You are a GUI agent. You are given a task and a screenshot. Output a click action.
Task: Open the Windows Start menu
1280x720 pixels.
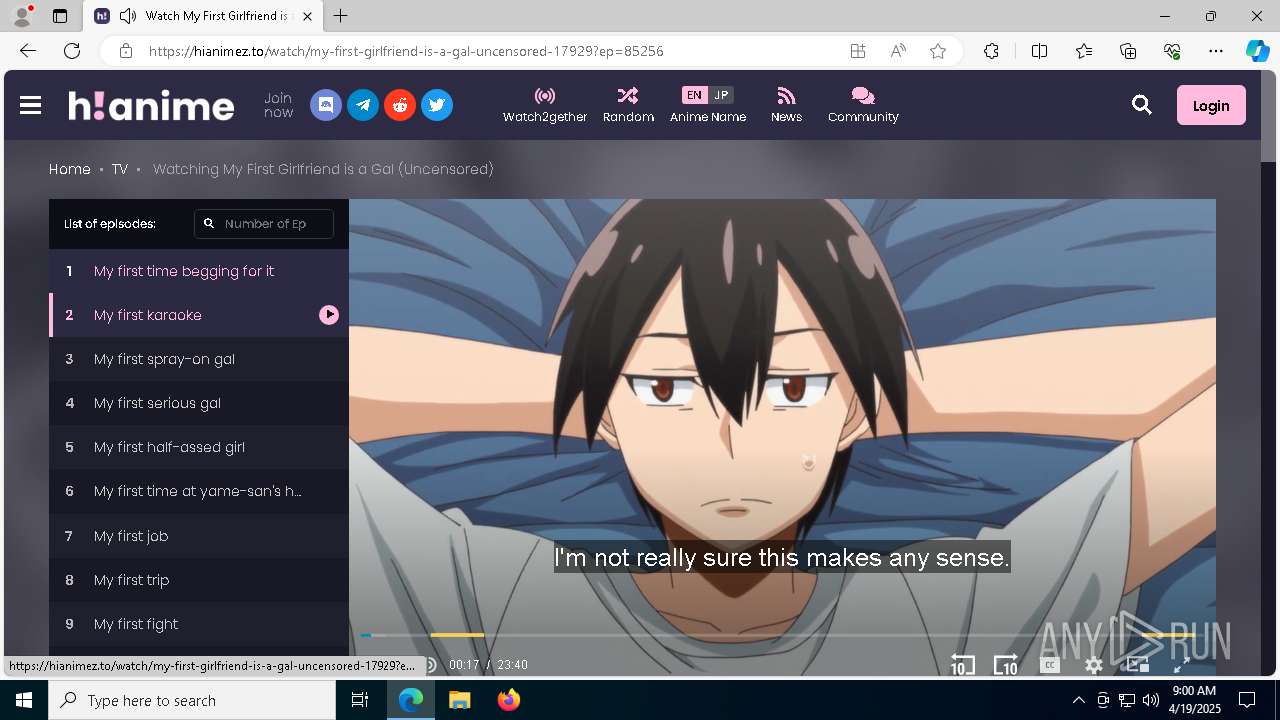[24, 700]
